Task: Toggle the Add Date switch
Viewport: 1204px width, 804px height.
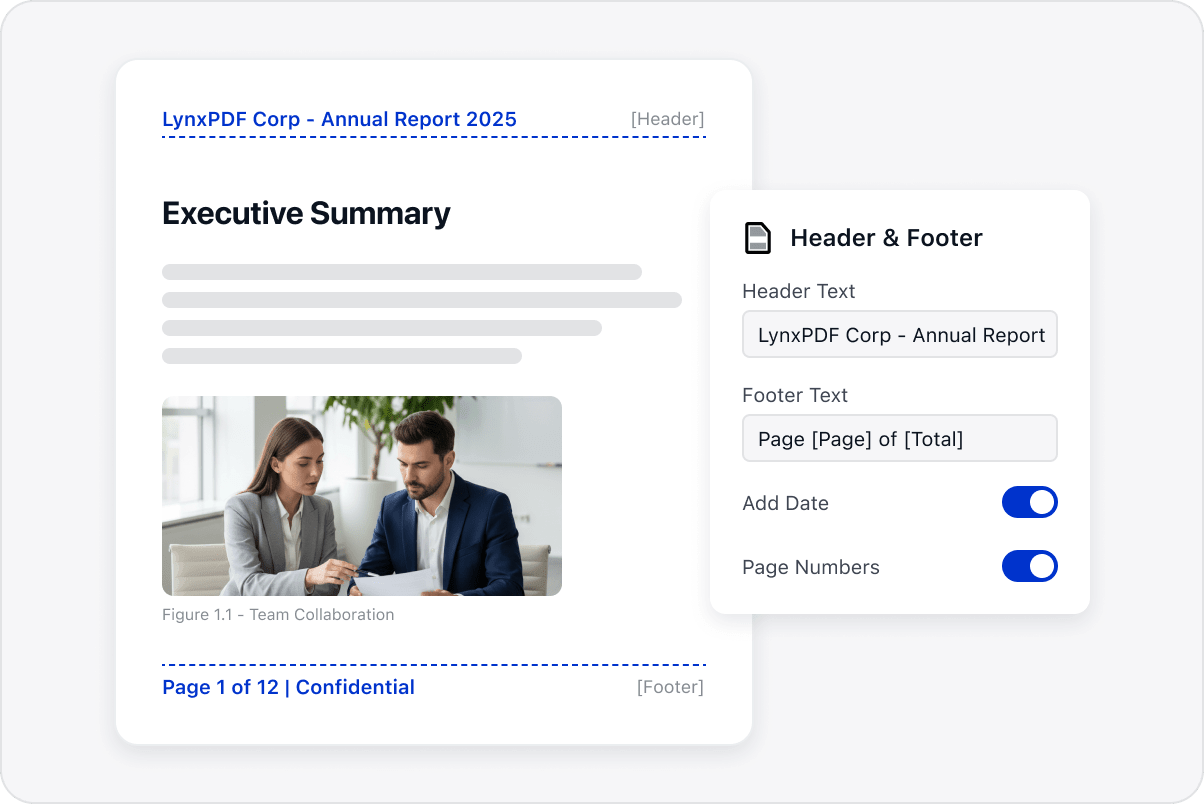Action: pos(1029,503)
